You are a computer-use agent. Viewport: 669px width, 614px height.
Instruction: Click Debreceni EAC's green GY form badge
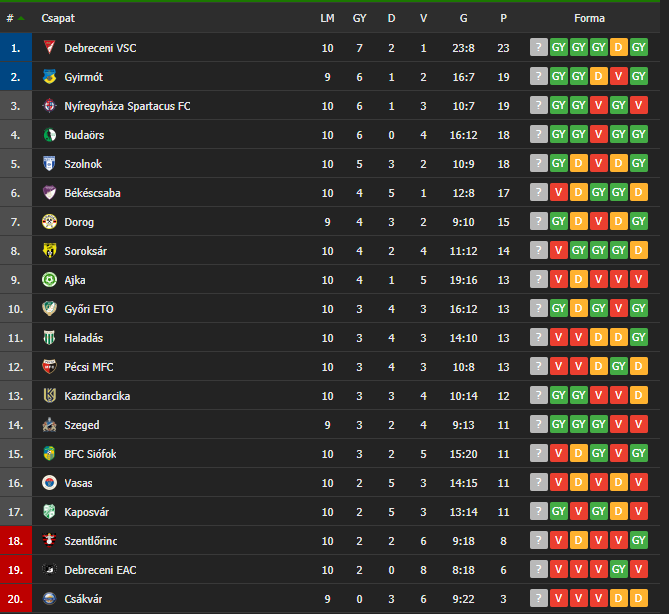pyautogui.click(x=618, y=570)
